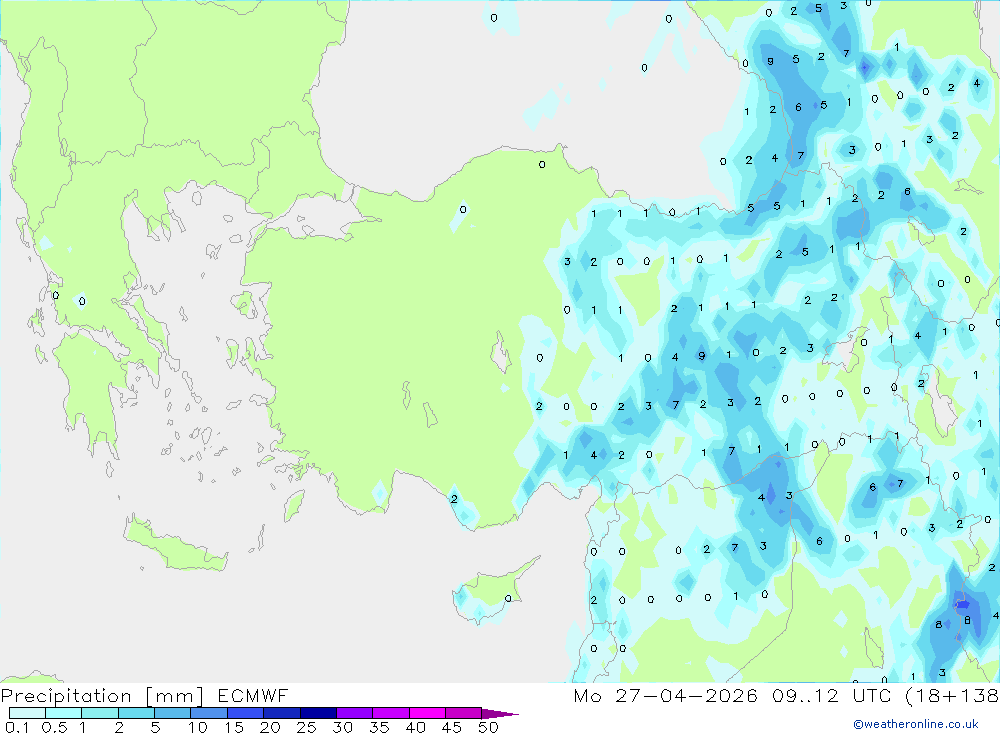Click the purple arrow tip ending the legend
Image resolution: width=1000 pixels, height=733 pixels.
click(x=500, y=713)
